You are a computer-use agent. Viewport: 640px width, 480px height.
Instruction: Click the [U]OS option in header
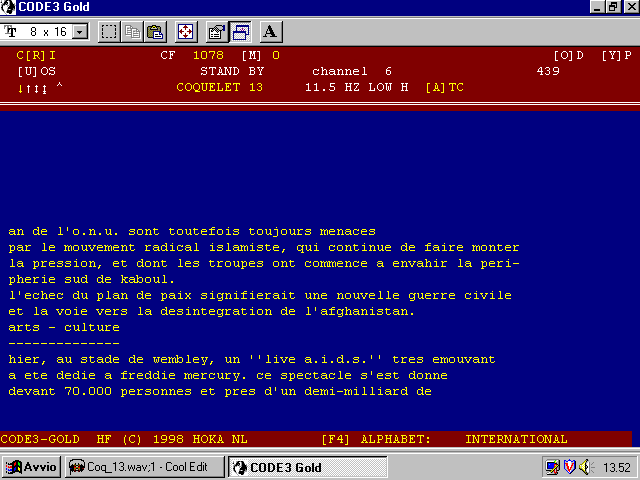point(37,71)
